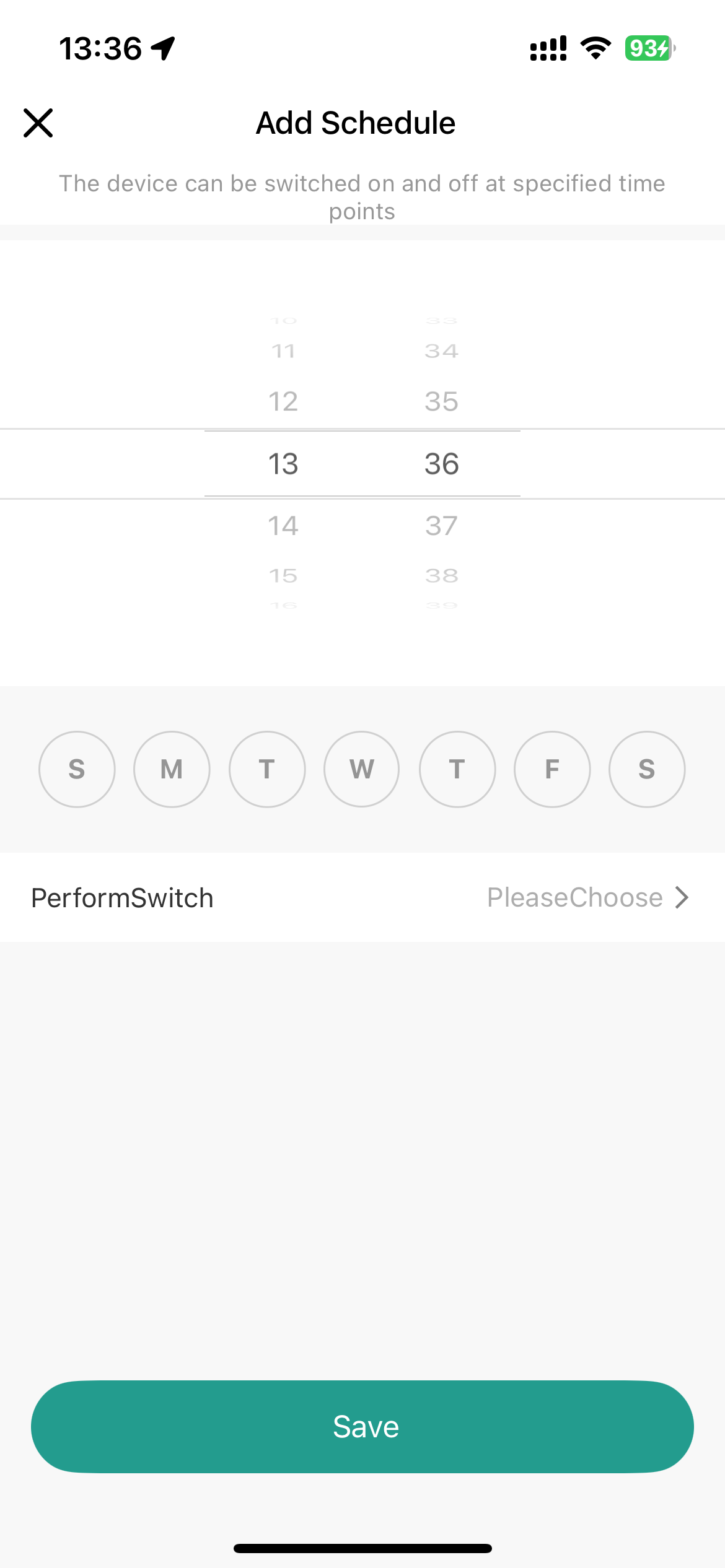Viewport: 725px width, 1568px height.
Task: Select minute 35 in time picker
Action: pos(441,401)
